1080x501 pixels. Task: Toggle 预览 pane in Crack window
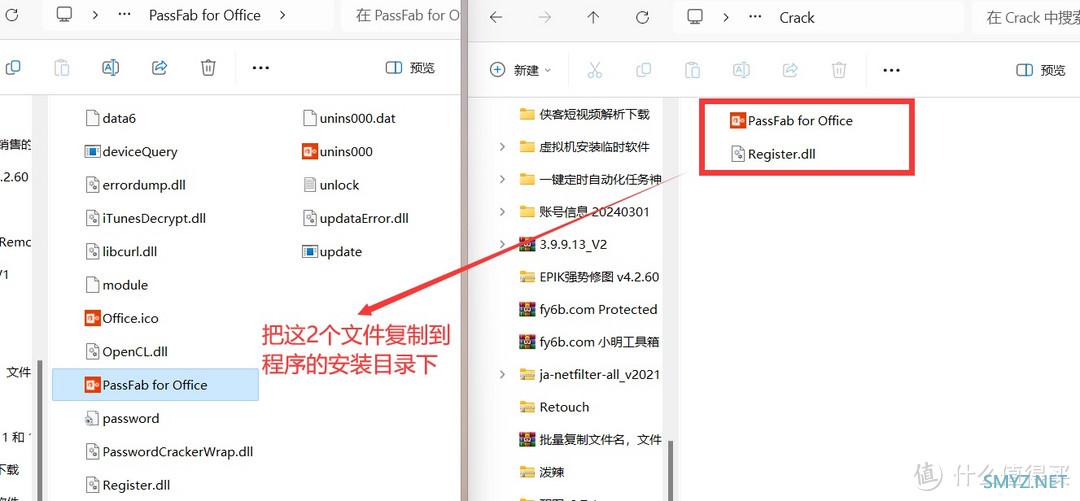[1041, 70]
